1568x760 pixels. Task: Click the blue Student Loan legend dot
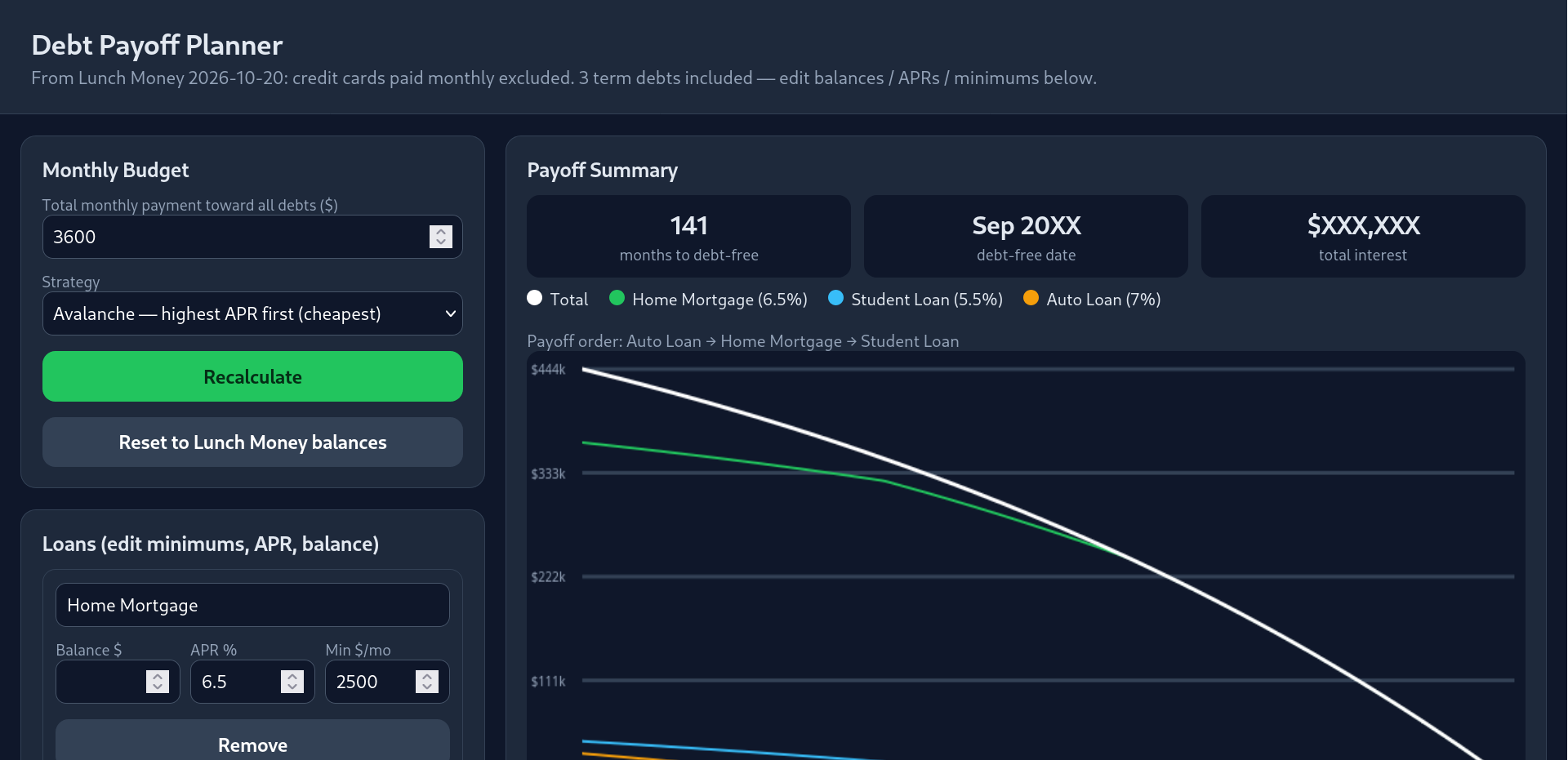[x=836, y=298]
